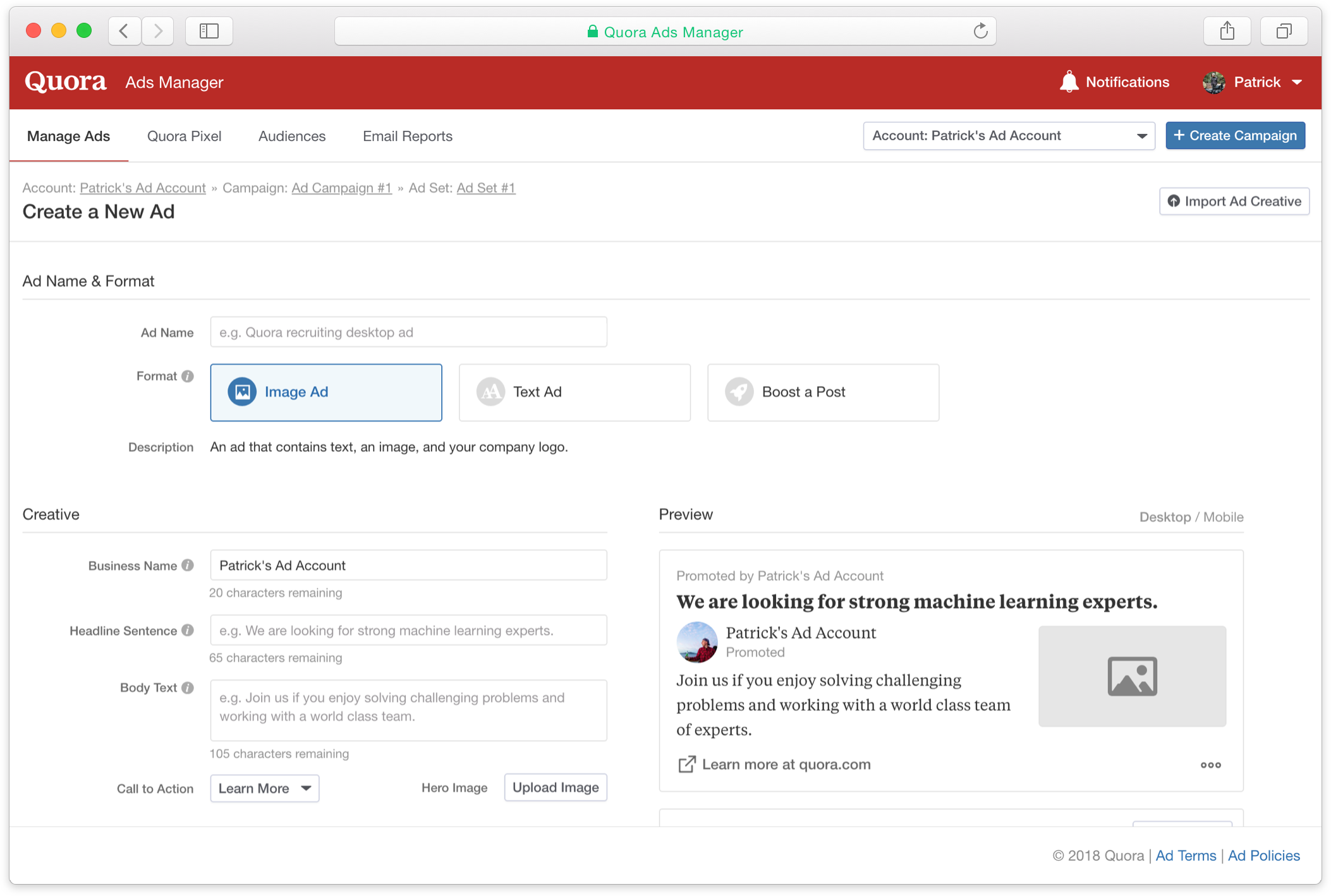Click the preview advertiser avatar
The image size is (1331, 896).
pos(697,642)
